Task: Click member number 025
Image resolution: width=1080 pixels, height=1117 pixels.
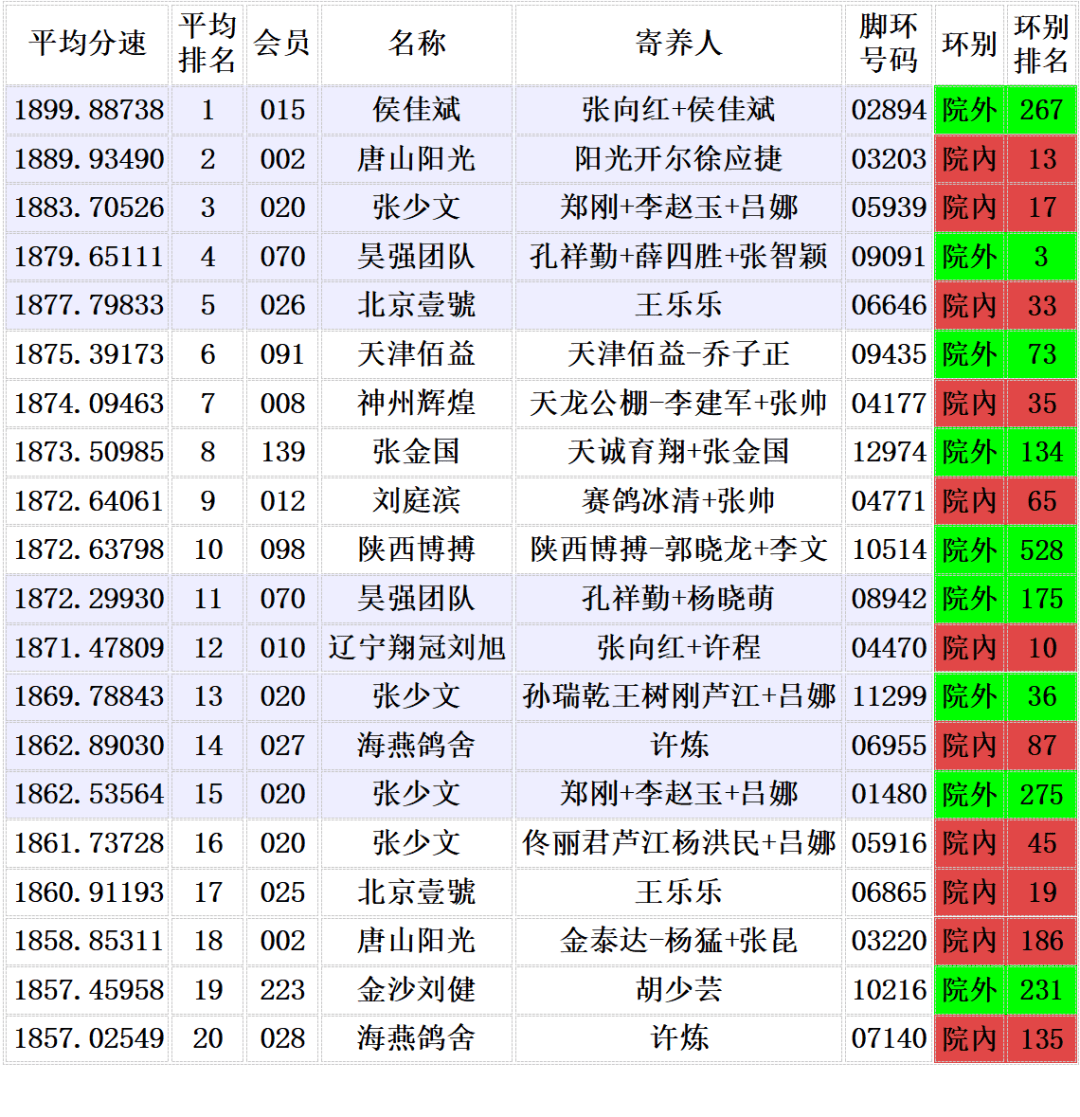Action: pyautogui.click(x=282, y=892)
